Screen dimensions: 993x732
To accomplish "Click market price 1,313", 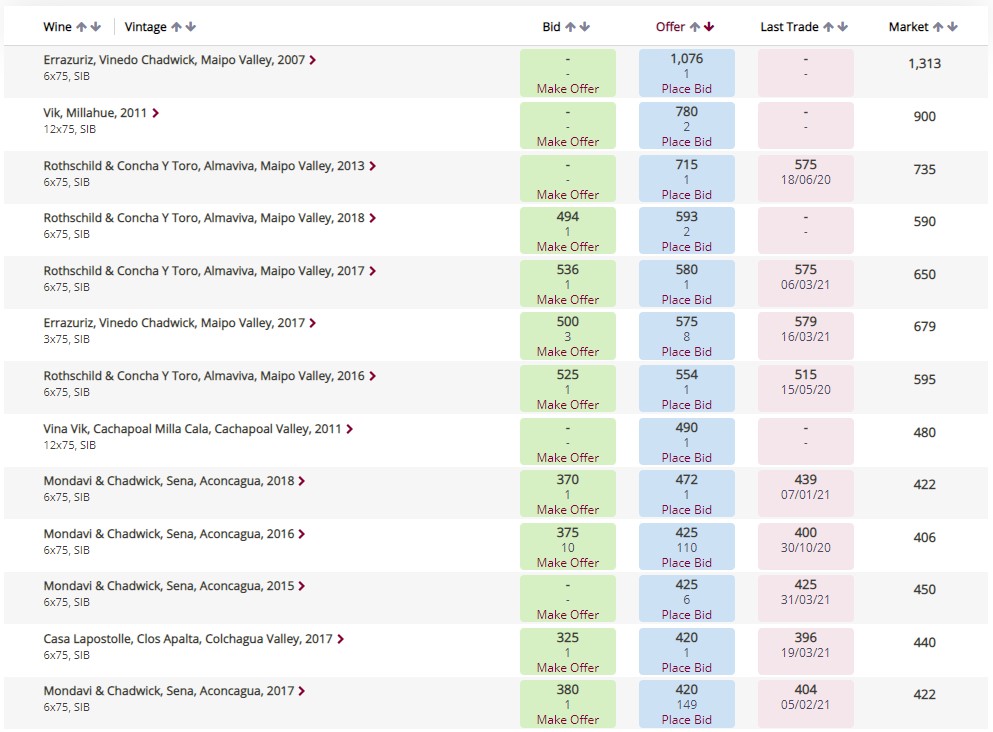I will tap(925, 63).
